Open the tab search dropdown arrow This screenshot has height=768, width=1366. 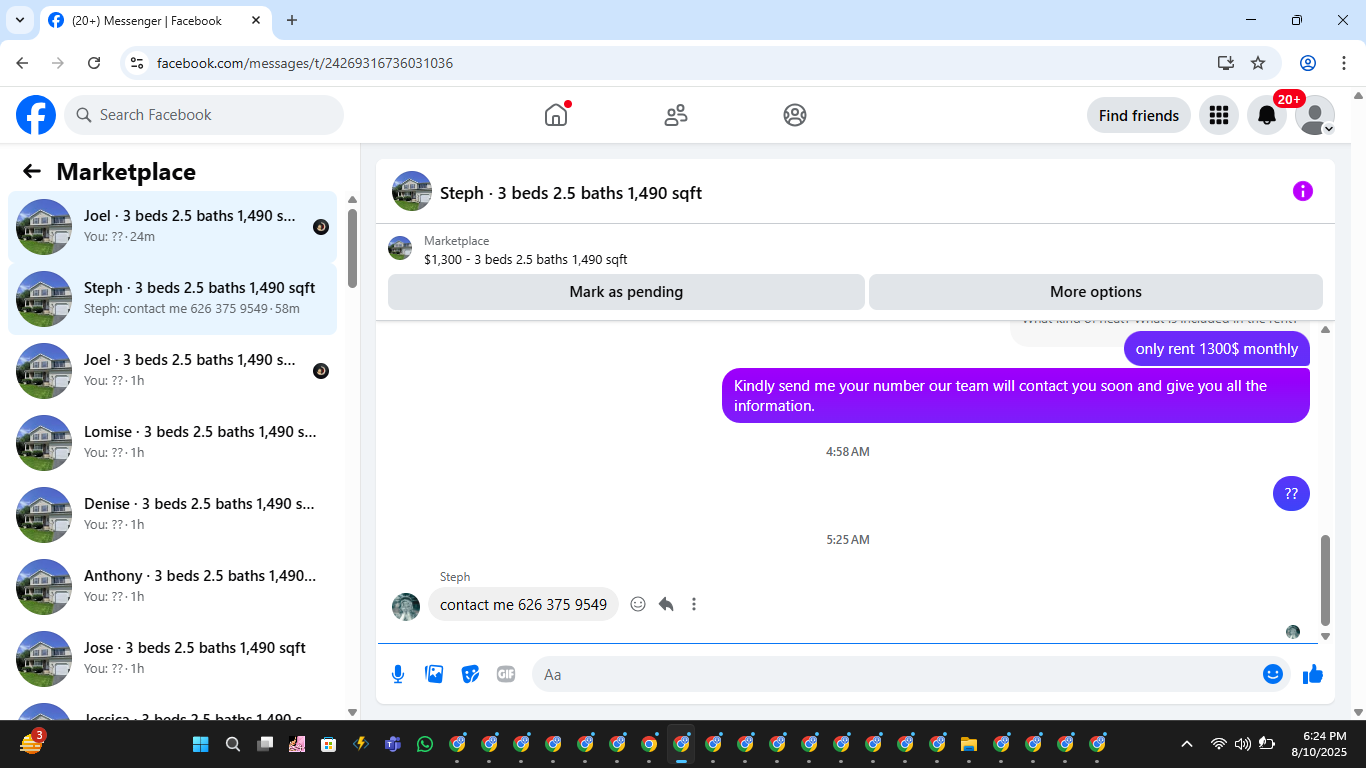coord(19,20)
